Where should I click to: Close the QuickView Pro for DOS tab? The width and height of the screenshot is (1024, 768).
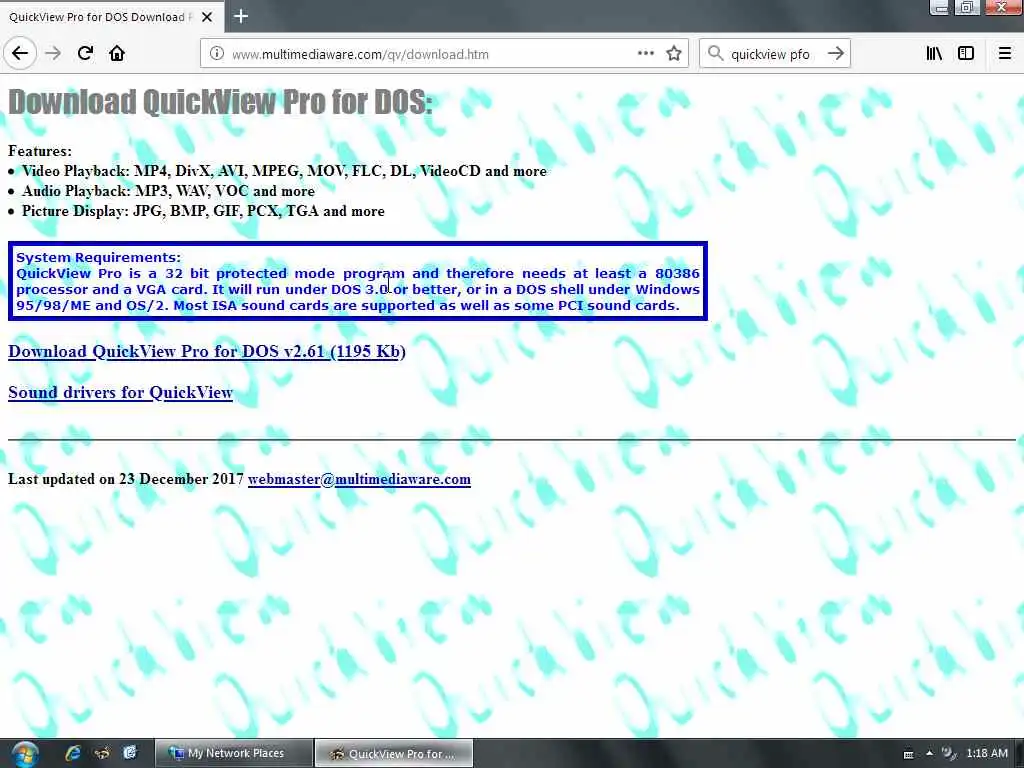(207, 17)
